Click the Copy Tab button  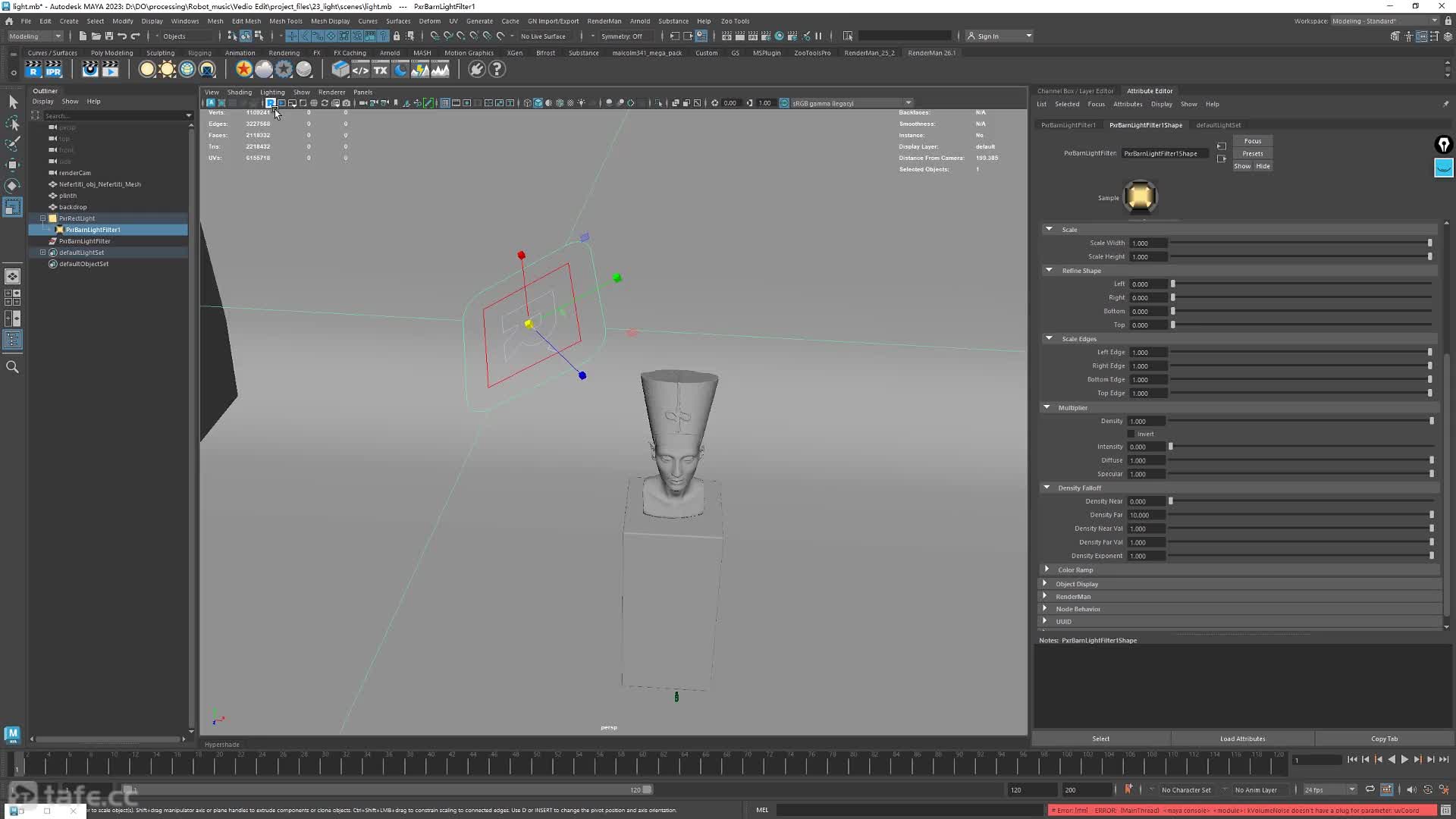1384,739
